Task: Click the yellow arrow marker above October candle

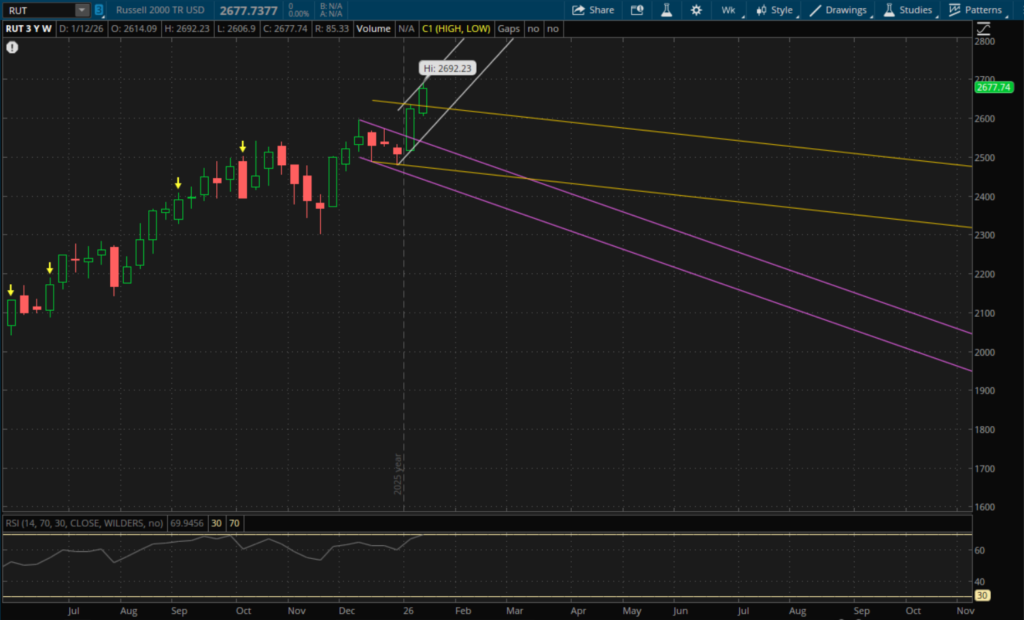Action: coord(242,146)
